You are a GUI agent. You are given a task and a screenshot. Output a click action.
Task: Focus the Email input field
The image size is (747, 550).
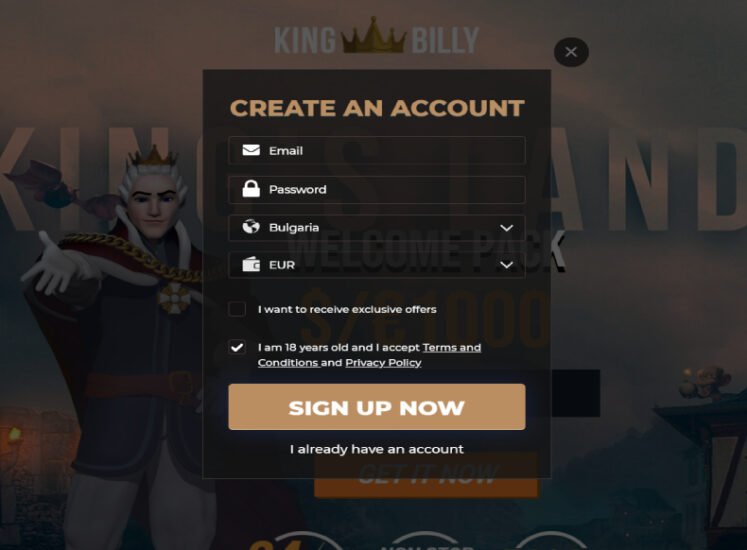377,151
